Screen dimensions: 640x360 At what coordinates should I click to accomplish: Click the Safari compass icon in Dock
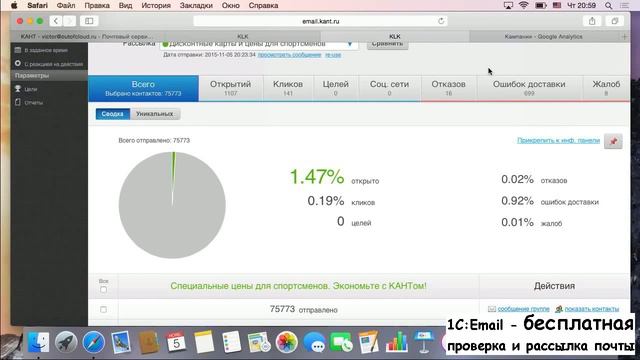93,342
